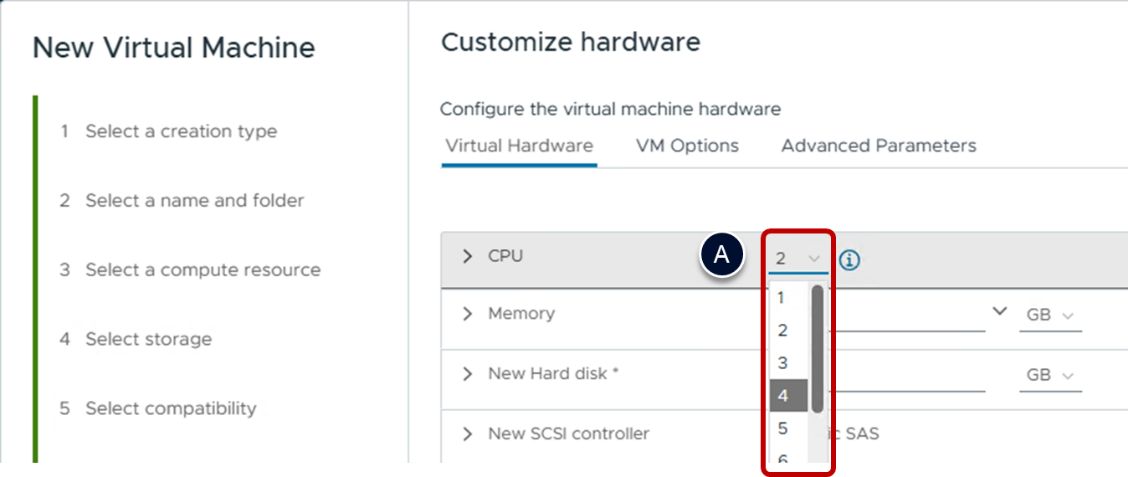
Task: Click the CPU dropdown list scrollbar
Action: pyautogui.click(x=817, y=350)
